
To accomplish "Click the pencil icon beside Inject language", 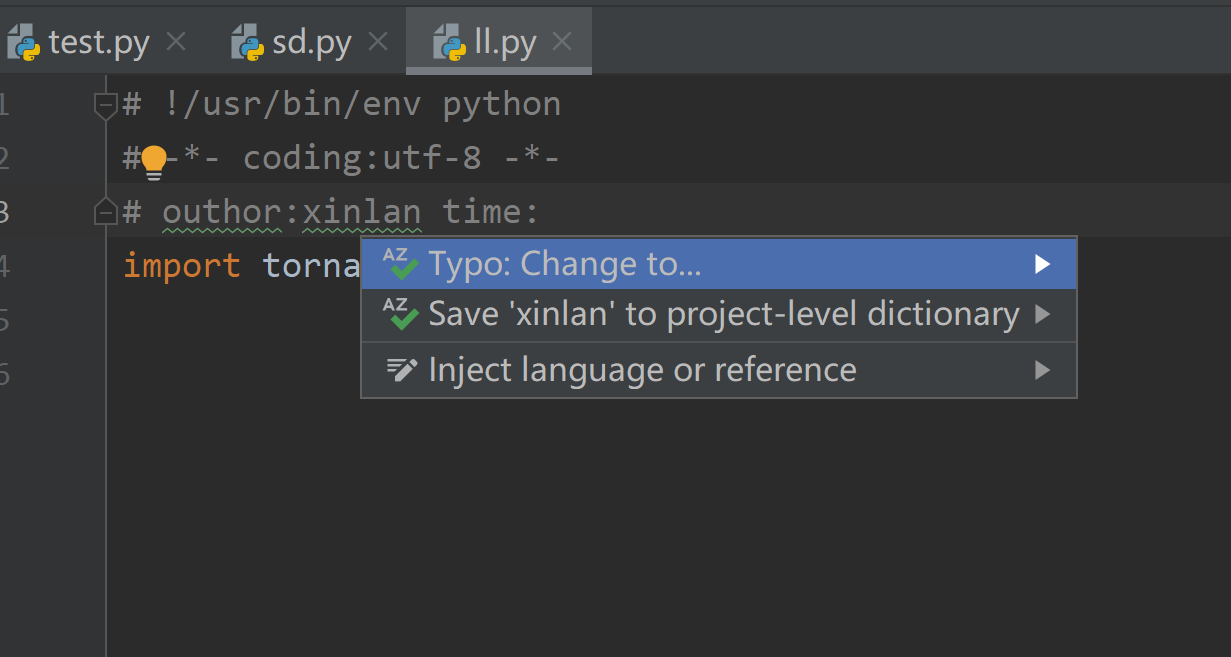I will 401,370.
